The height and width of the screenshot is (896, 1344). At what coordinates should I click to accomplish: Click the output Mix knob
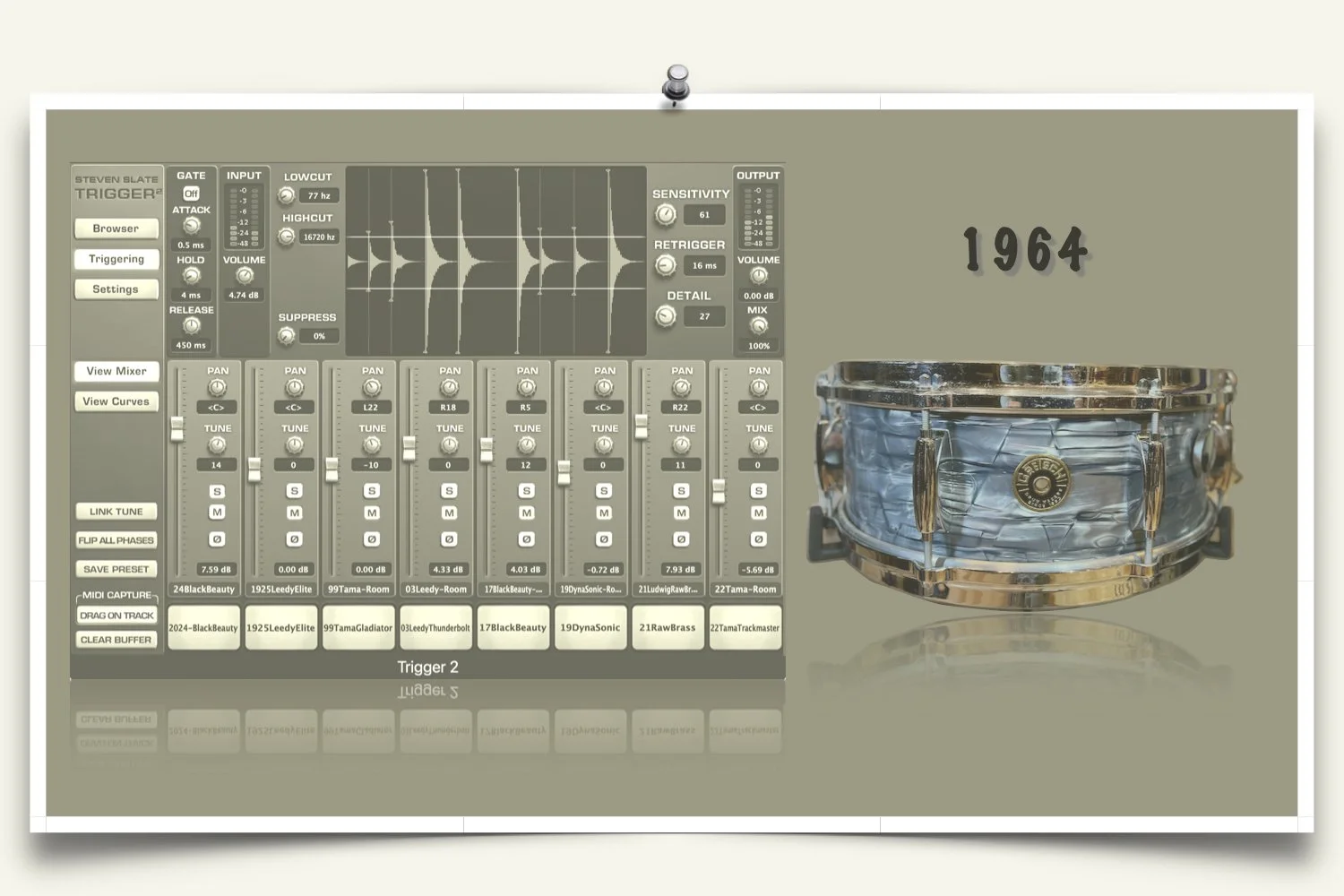pos(758,326)
